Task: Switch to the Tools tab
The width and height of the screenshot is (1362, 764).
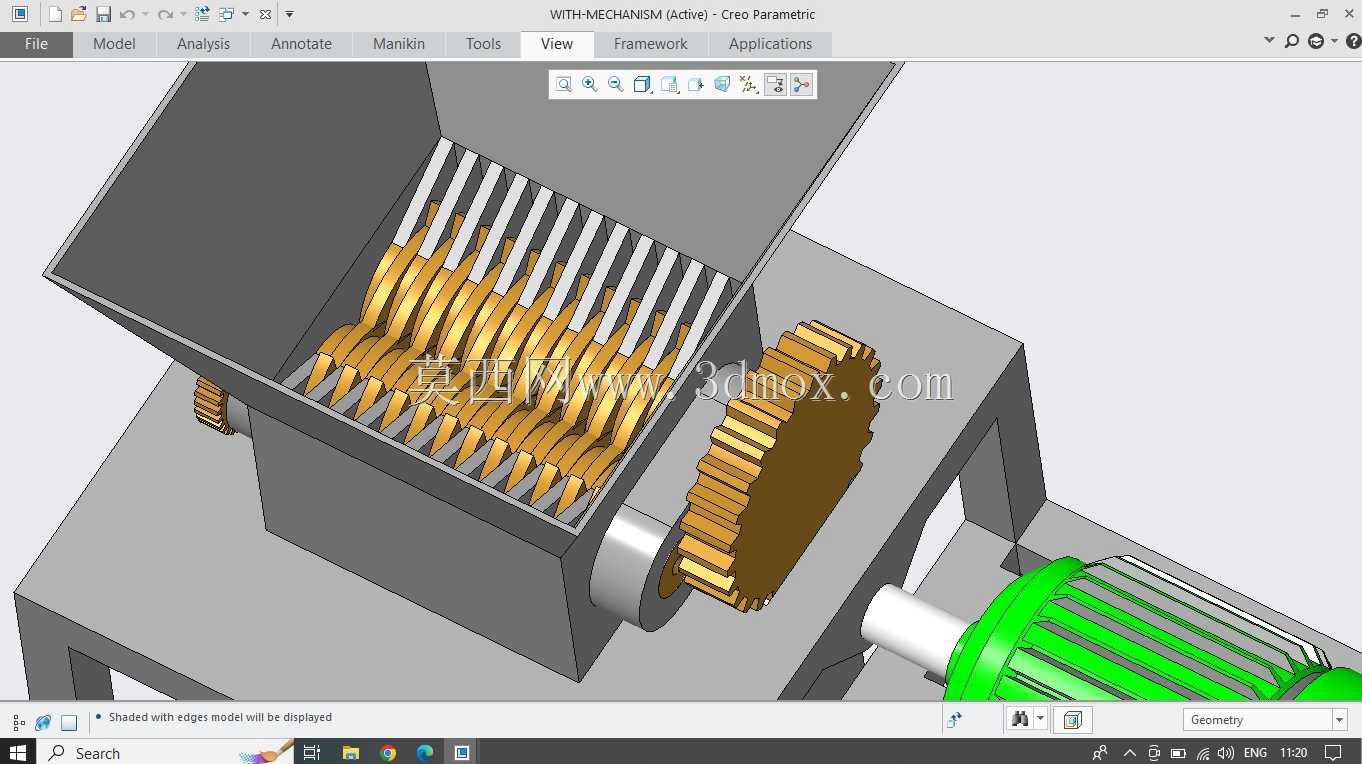Action: coord(483,44)
